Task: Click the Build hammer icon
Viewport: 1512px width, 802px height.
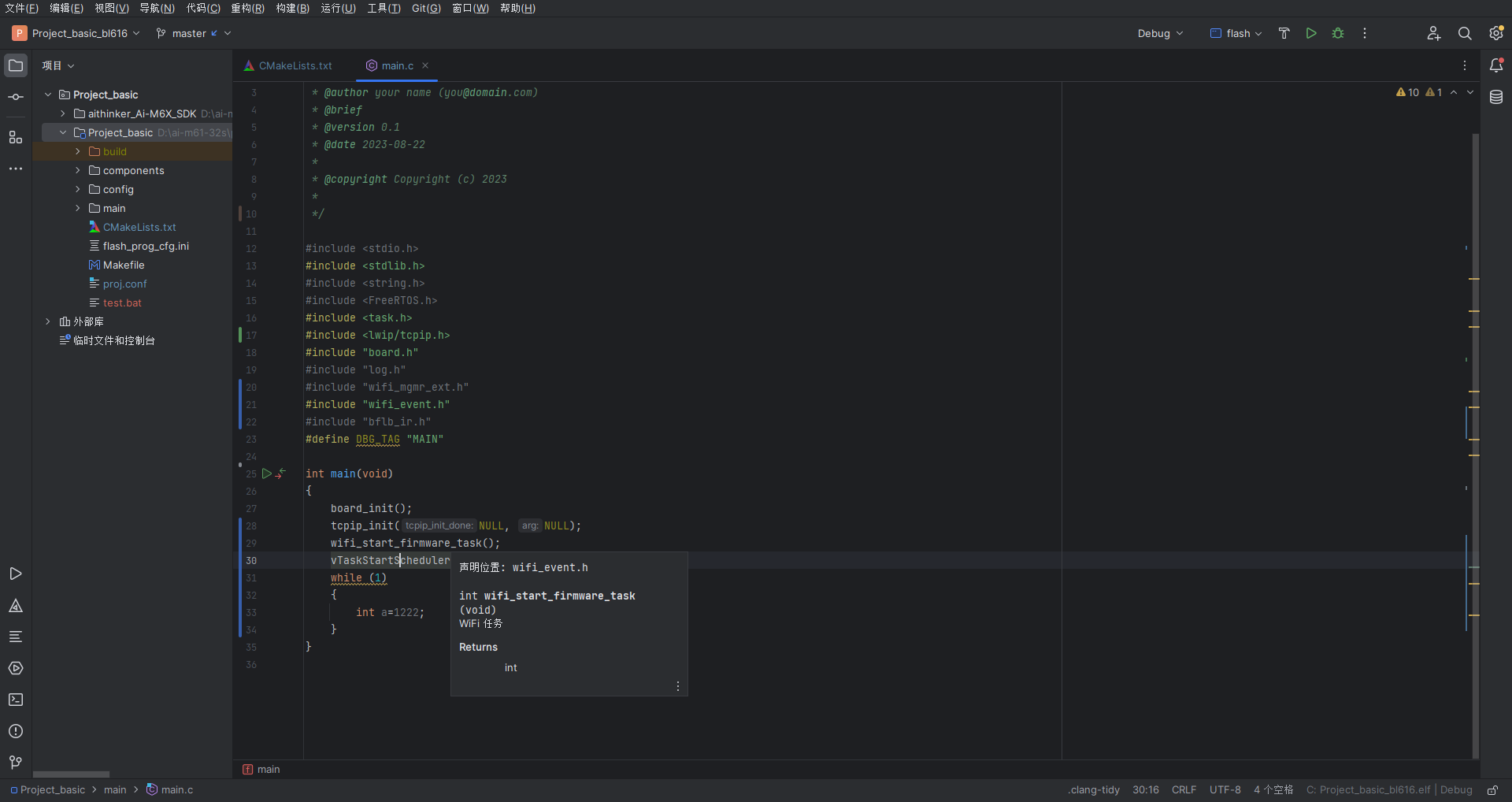Action: tap(1284, 33)
